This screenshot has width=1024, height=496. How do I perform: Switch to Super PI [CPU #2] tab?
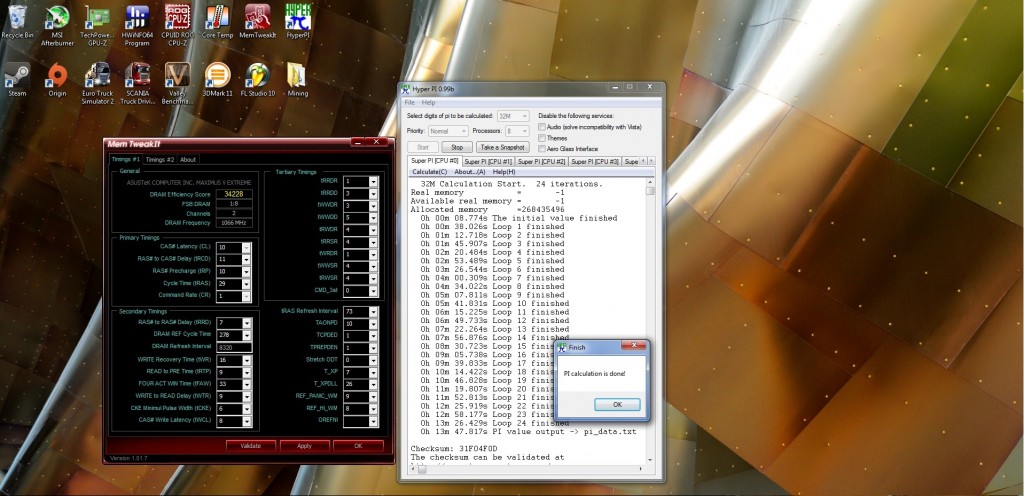click(541, 161)
